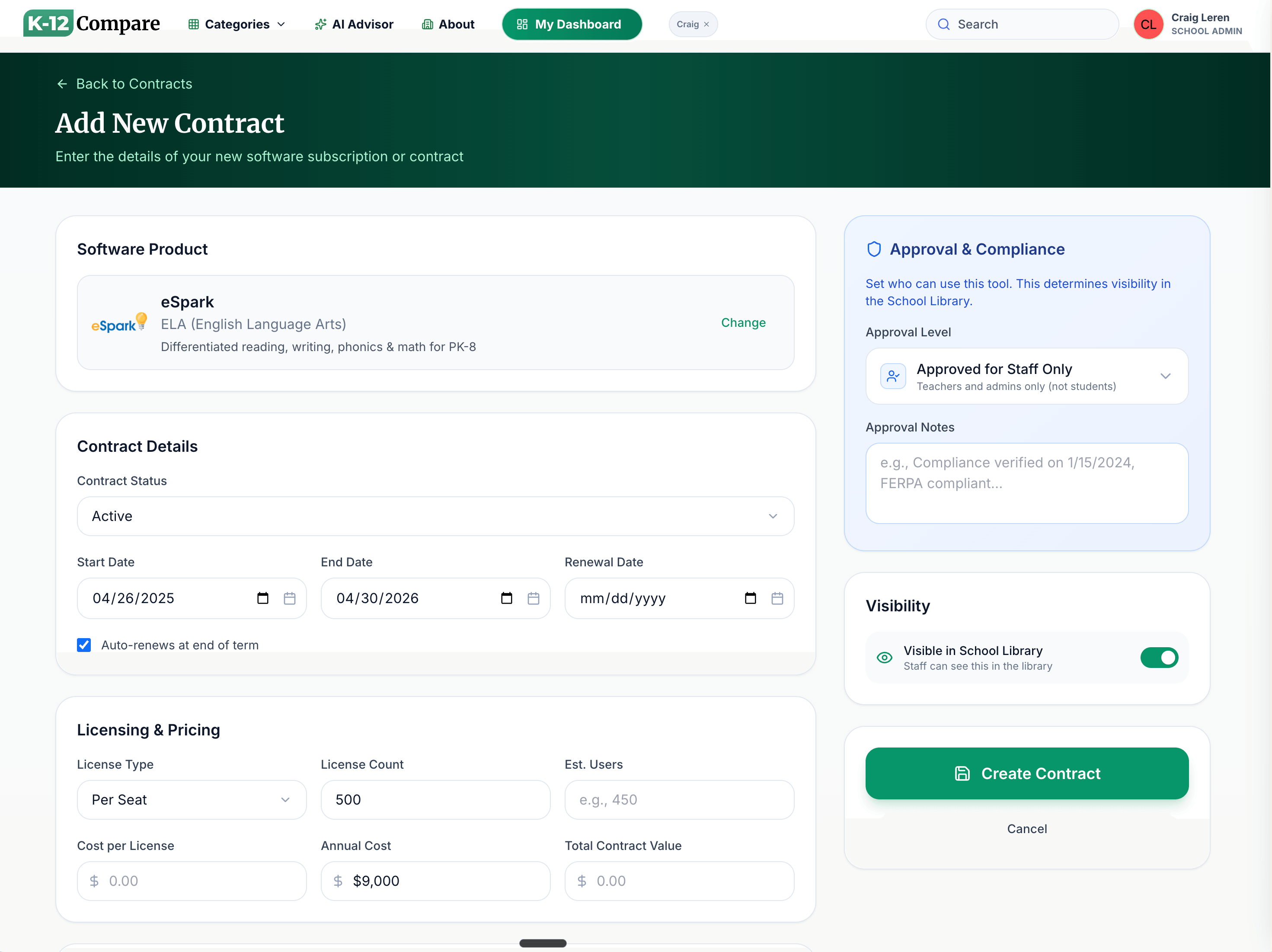Select the AI Advisor menu item
Image resolution: width=1272 pixels, height=952 pixels.
pyautogui.click(x=354, y=24)
